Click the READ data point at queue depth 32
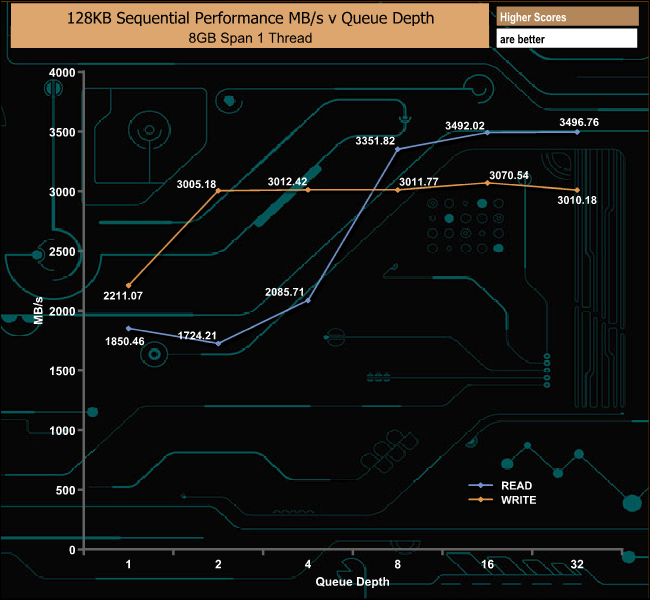The height and width of the screenshot is (600, 650). coord(577,132)
